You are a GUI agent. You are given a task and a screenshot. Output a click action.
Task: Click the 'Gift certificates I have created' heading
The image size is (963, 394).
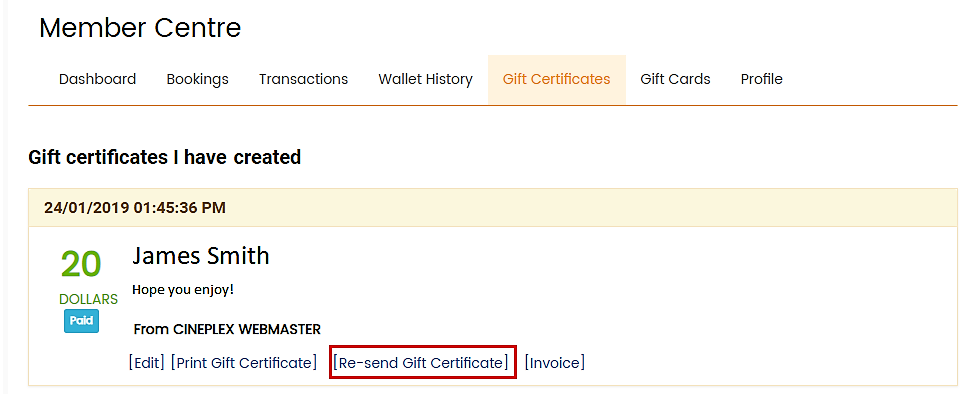coord(165,158)
